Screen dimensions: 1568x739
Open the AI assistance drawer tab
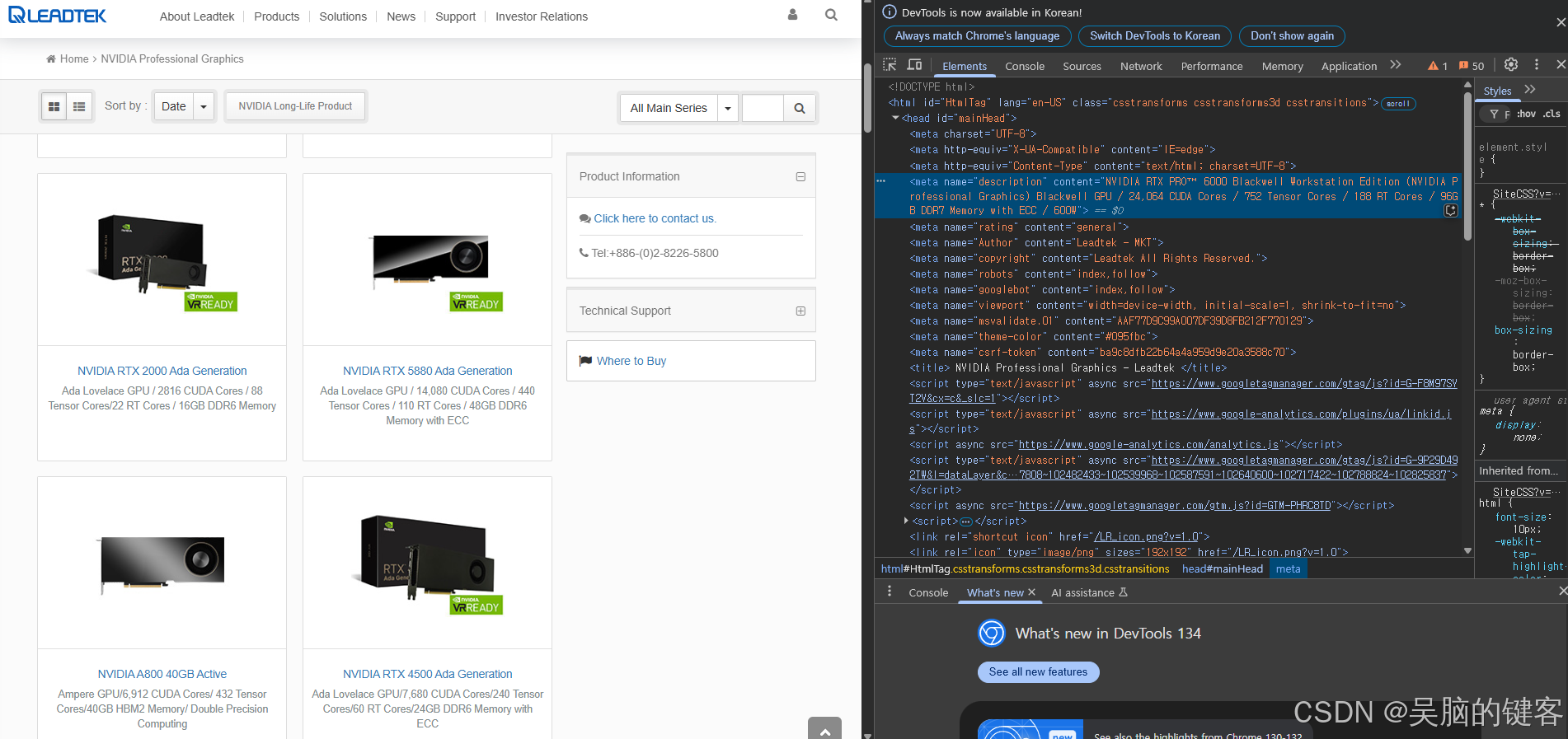[x=1088, y=592]
